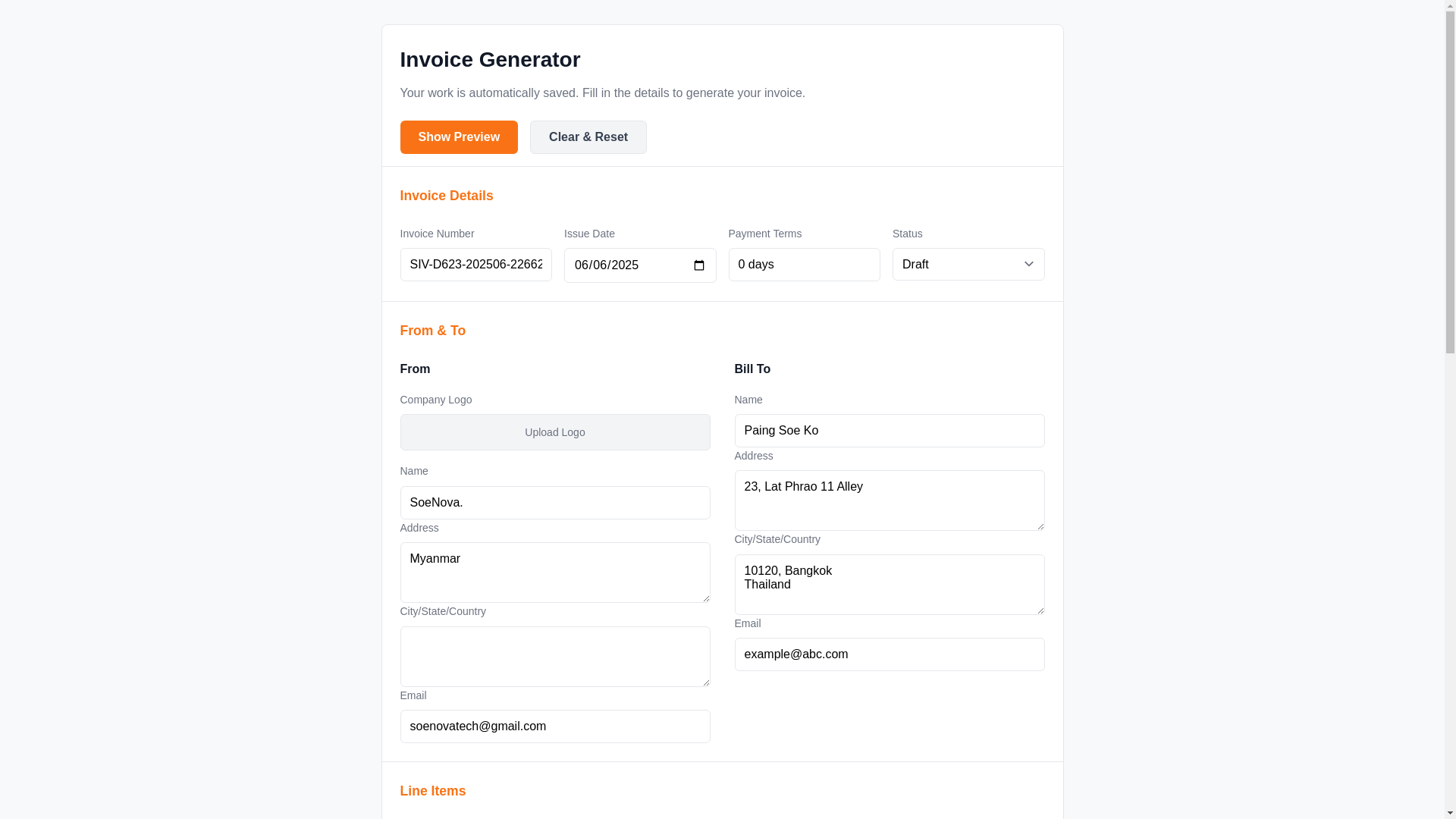
Task: Click the Bill To Address 23, Lat Phrao box
Action: pos(890,500)
